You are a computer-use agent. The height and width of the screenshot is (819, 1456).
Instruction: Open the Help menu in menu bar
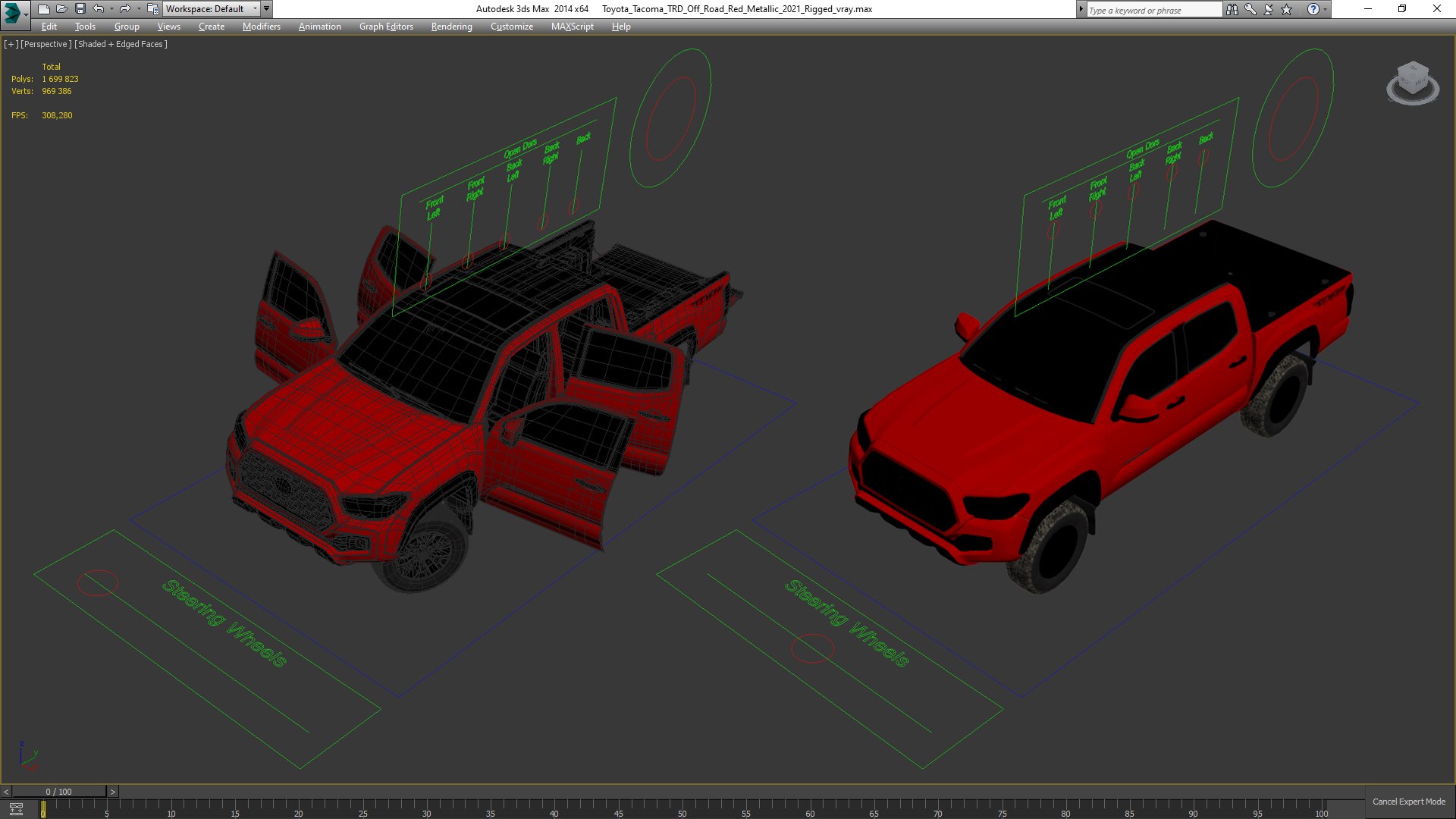pos(621,27)
